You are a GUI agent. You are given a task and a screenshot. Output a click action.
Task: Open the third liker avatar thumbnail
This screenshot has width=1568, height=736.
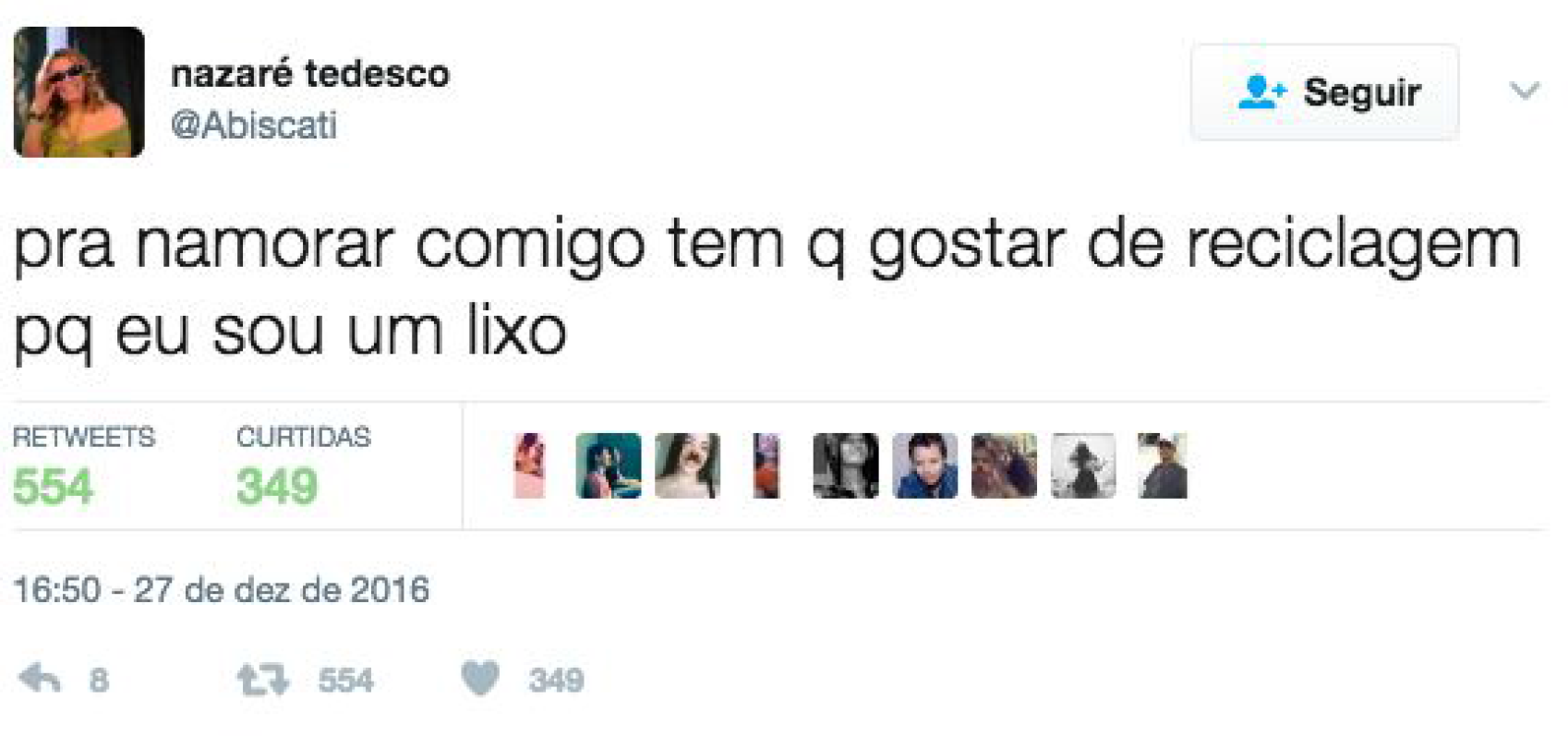pos(687,466)
